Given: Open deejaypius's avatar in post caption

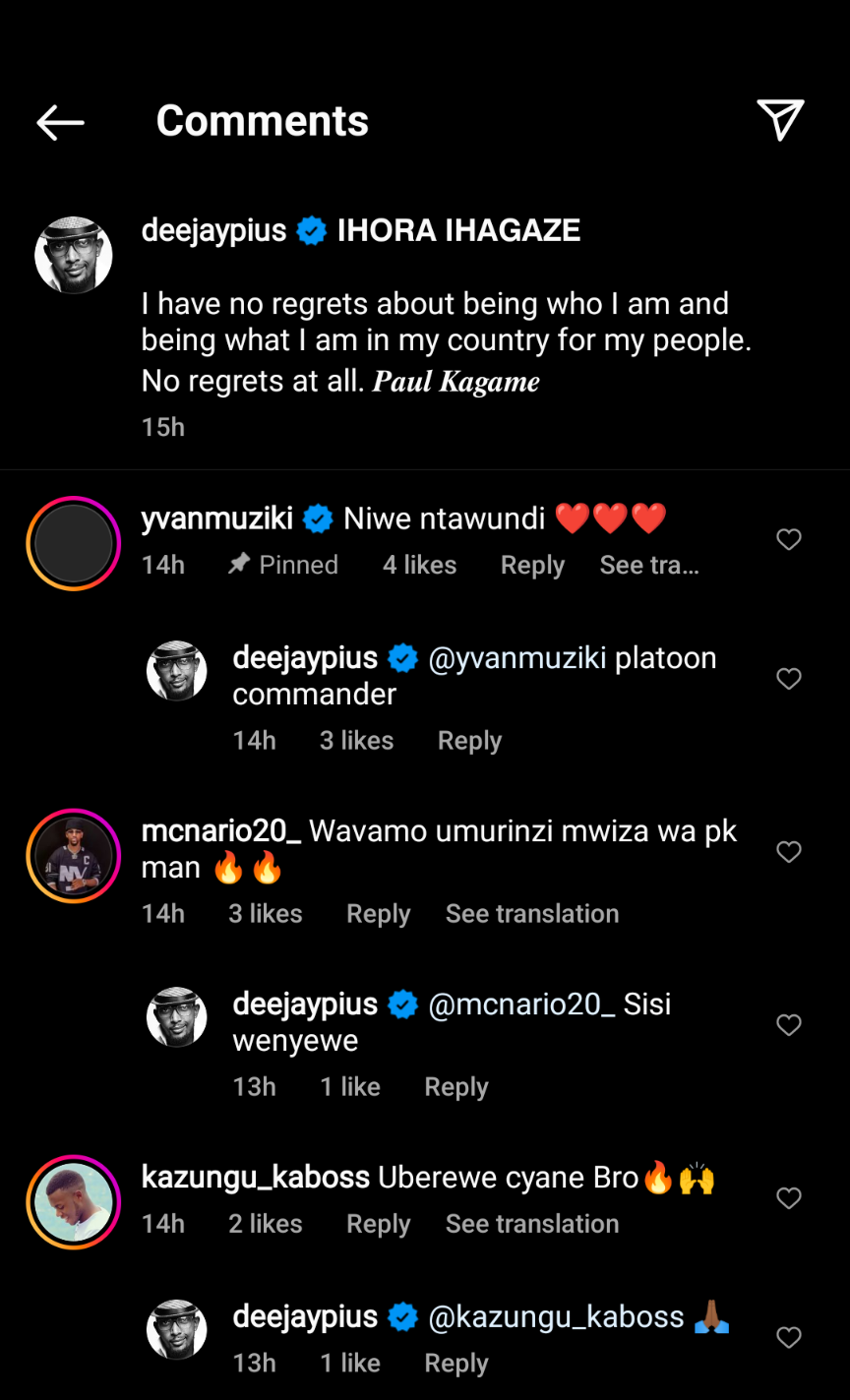Looking at the screenshot, I should tap(74, 255).
